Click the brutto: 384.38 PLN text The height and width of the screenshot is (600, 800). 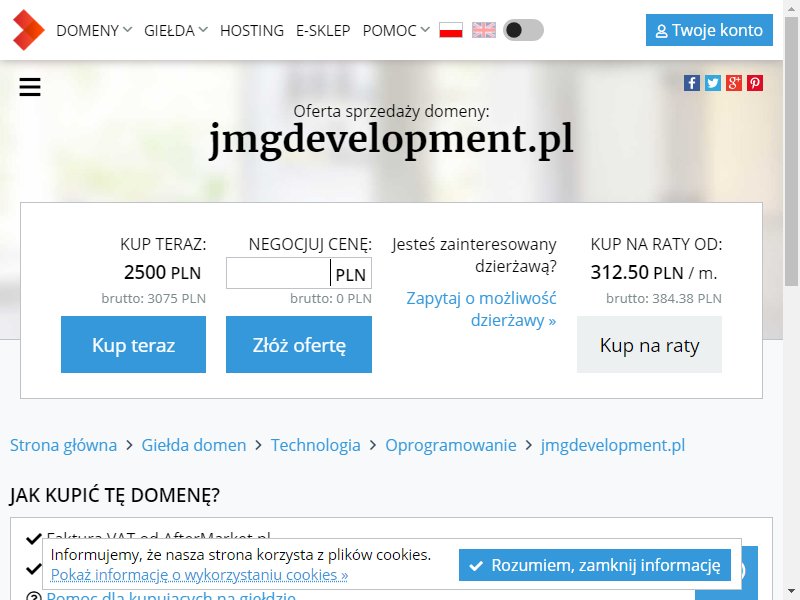[x=664, y=298]
